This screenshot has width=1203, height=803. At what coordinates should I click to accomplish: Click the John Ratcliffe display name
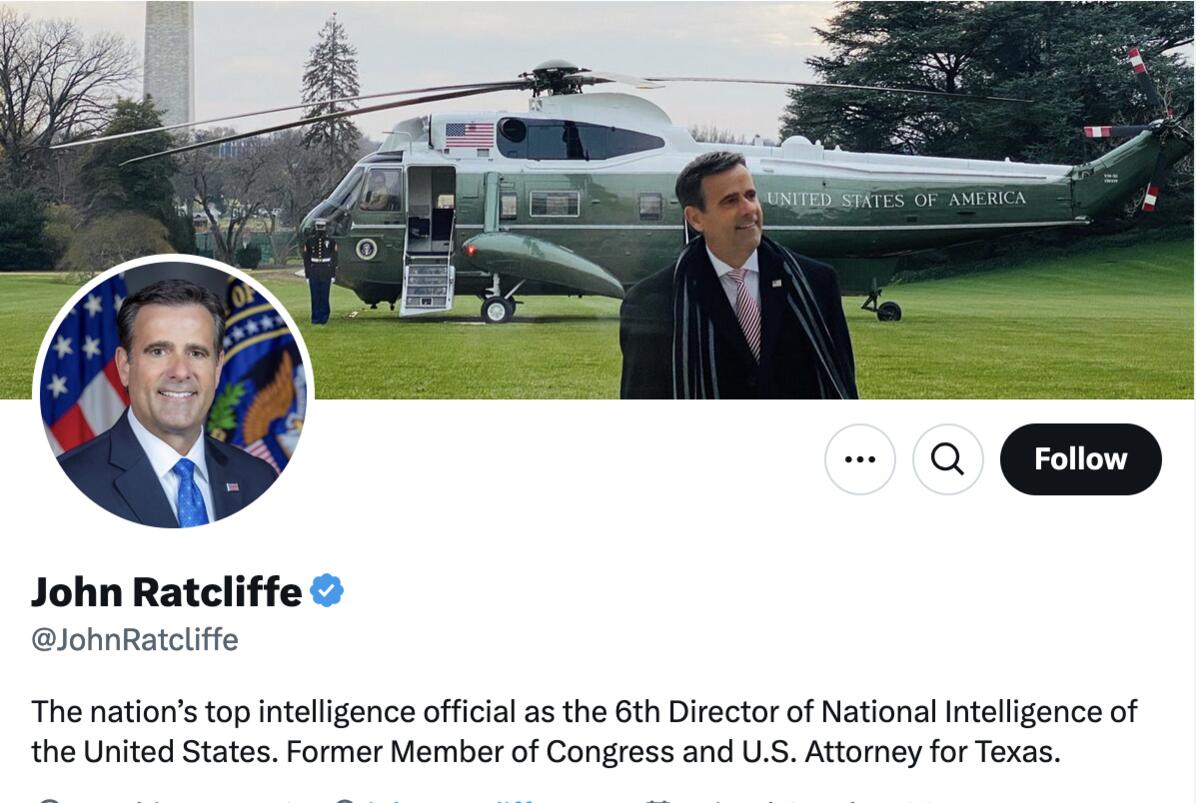[166, 592]
